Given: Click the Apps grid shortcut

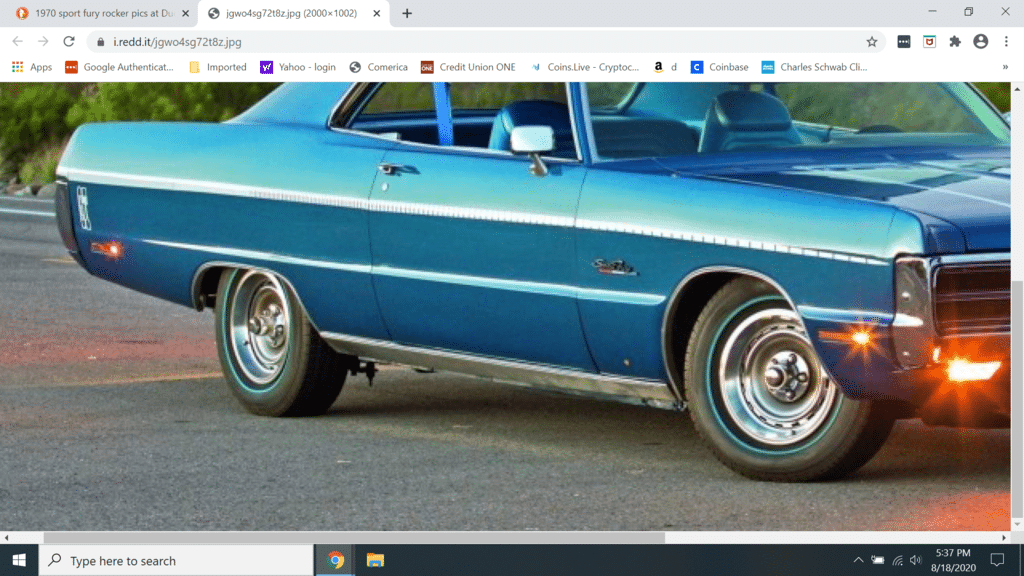Looking at the screenshot, I should 31,67.
